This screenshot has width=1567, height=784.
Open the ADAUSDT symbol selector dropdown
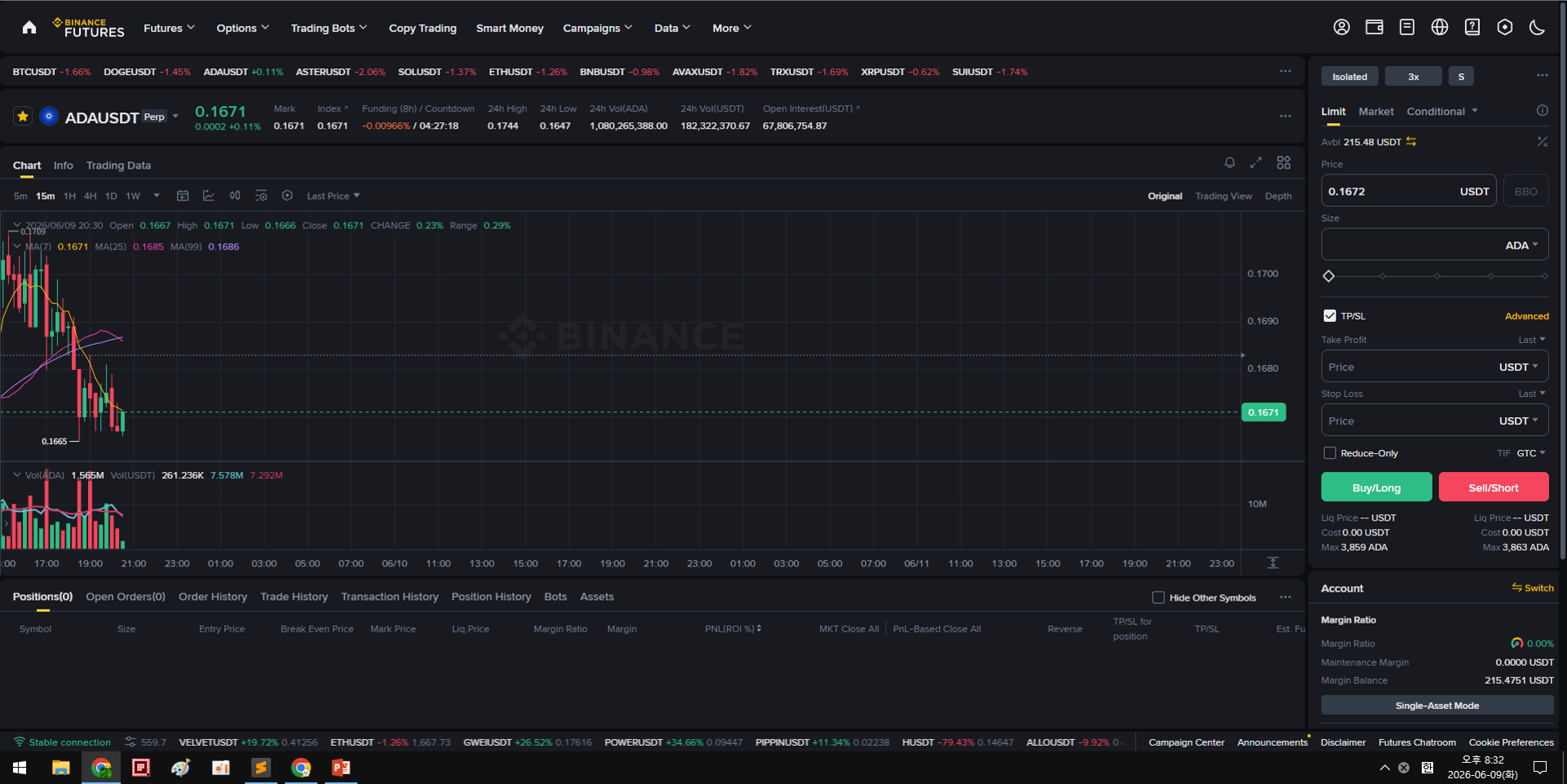175,117
